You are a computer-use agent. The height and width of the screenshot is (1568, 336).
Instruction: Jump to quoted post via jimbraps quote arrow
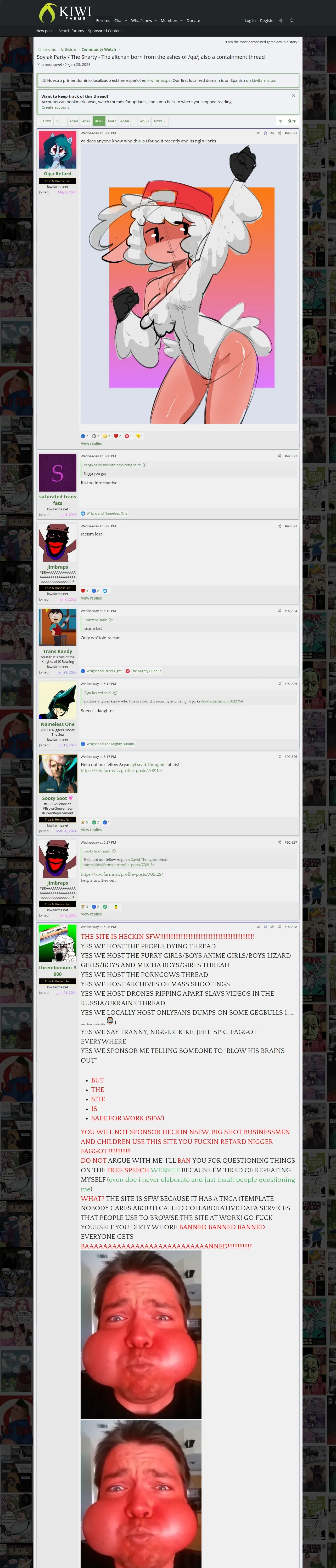[x=110, y=620]
